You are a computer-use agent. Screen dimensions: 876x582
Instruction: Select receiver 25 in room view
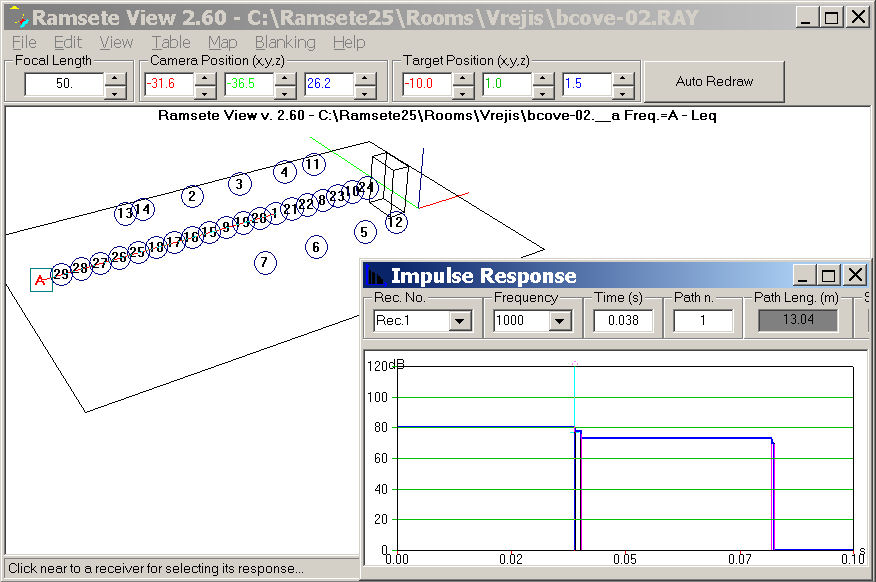point(137,252)
